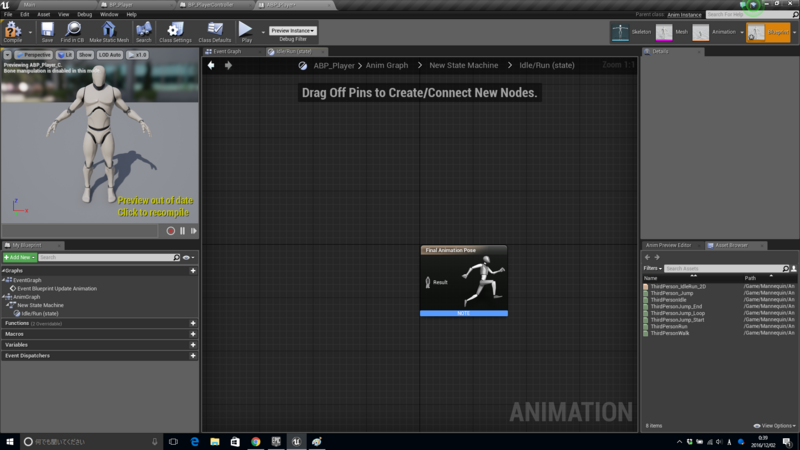
Task: Go forward in graph navigation history
Action: 228,65
